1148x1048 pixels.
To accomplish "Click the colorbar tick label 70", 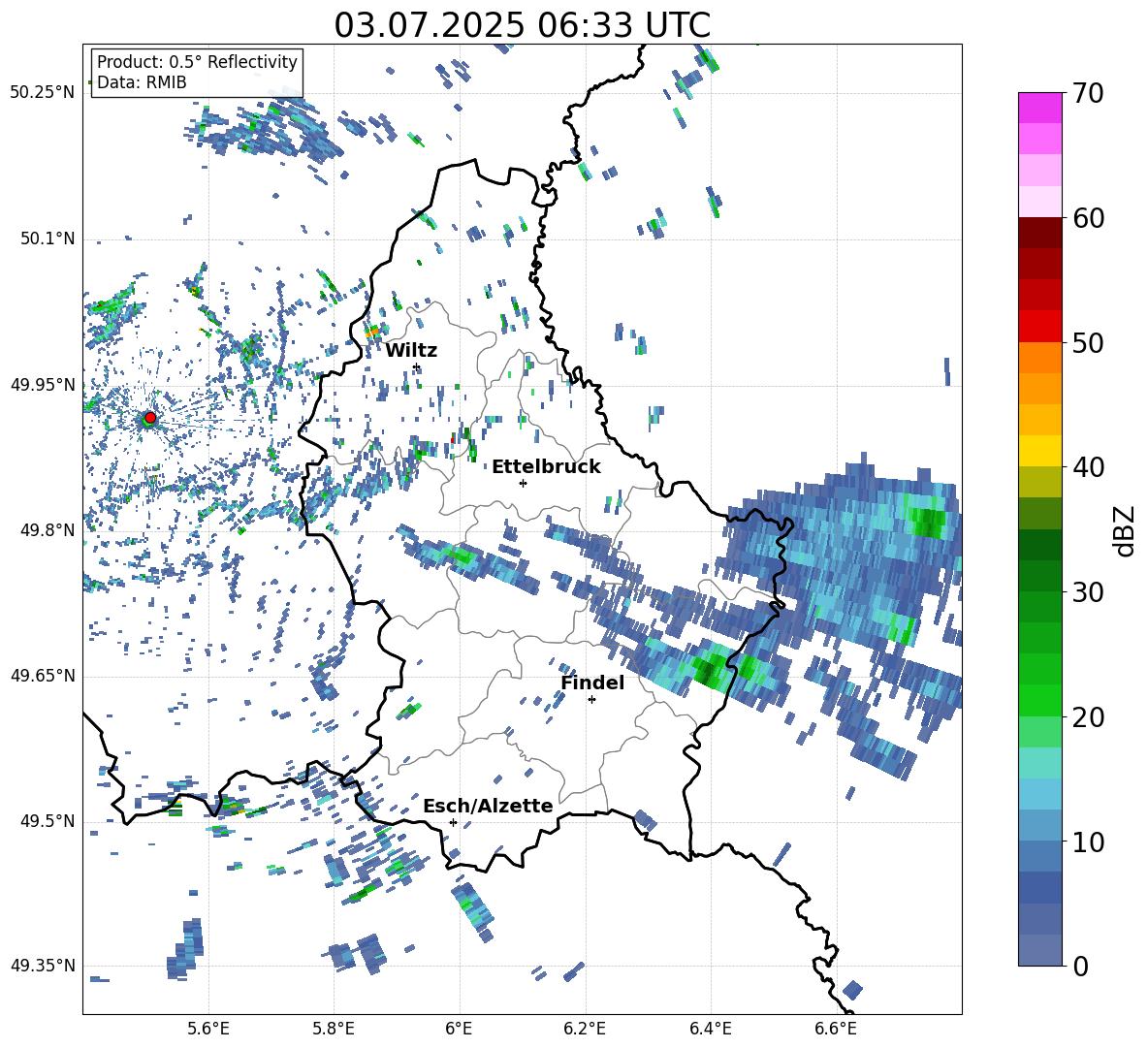I will [x=1088, y=93].
